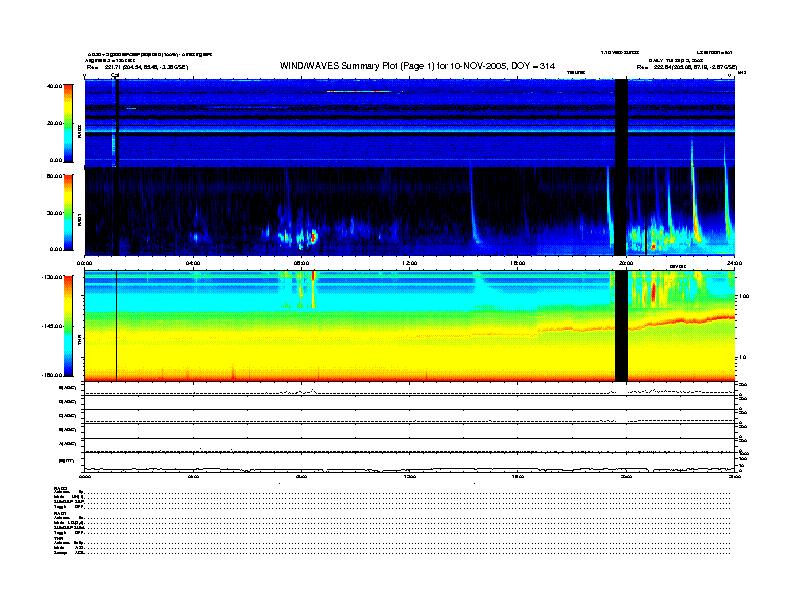This screenshot has height=612, width=792.
Task: Click the Cal marker above RAD2 panel
Action: tap(115, 75)
